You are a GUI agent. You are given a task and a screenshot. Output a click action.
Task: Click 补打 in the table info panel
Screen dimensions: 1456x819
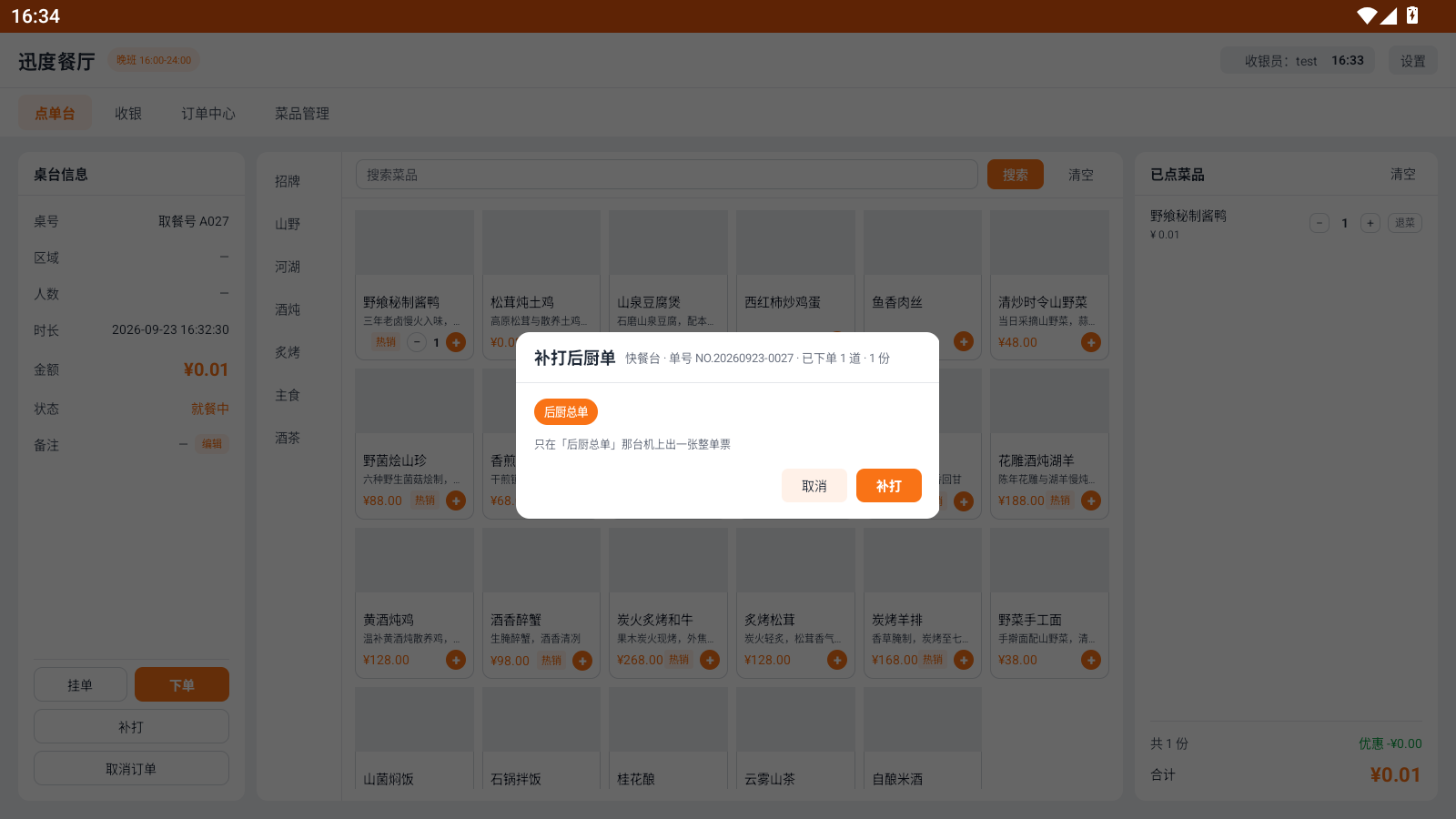point(131,727)
